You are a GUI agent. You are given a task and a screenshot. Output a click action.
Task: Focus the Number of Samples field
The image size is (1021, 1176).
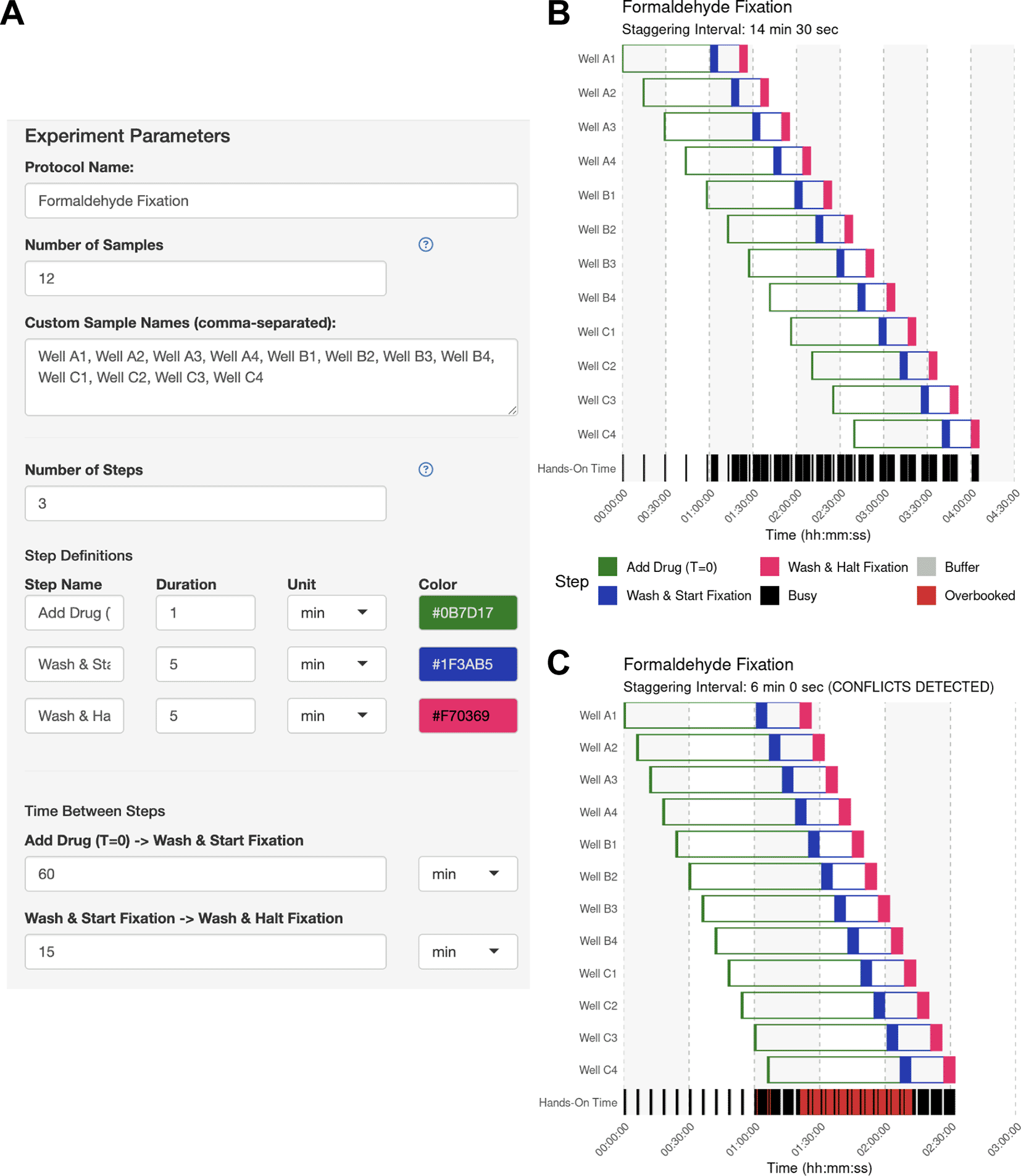coord(206,278)
